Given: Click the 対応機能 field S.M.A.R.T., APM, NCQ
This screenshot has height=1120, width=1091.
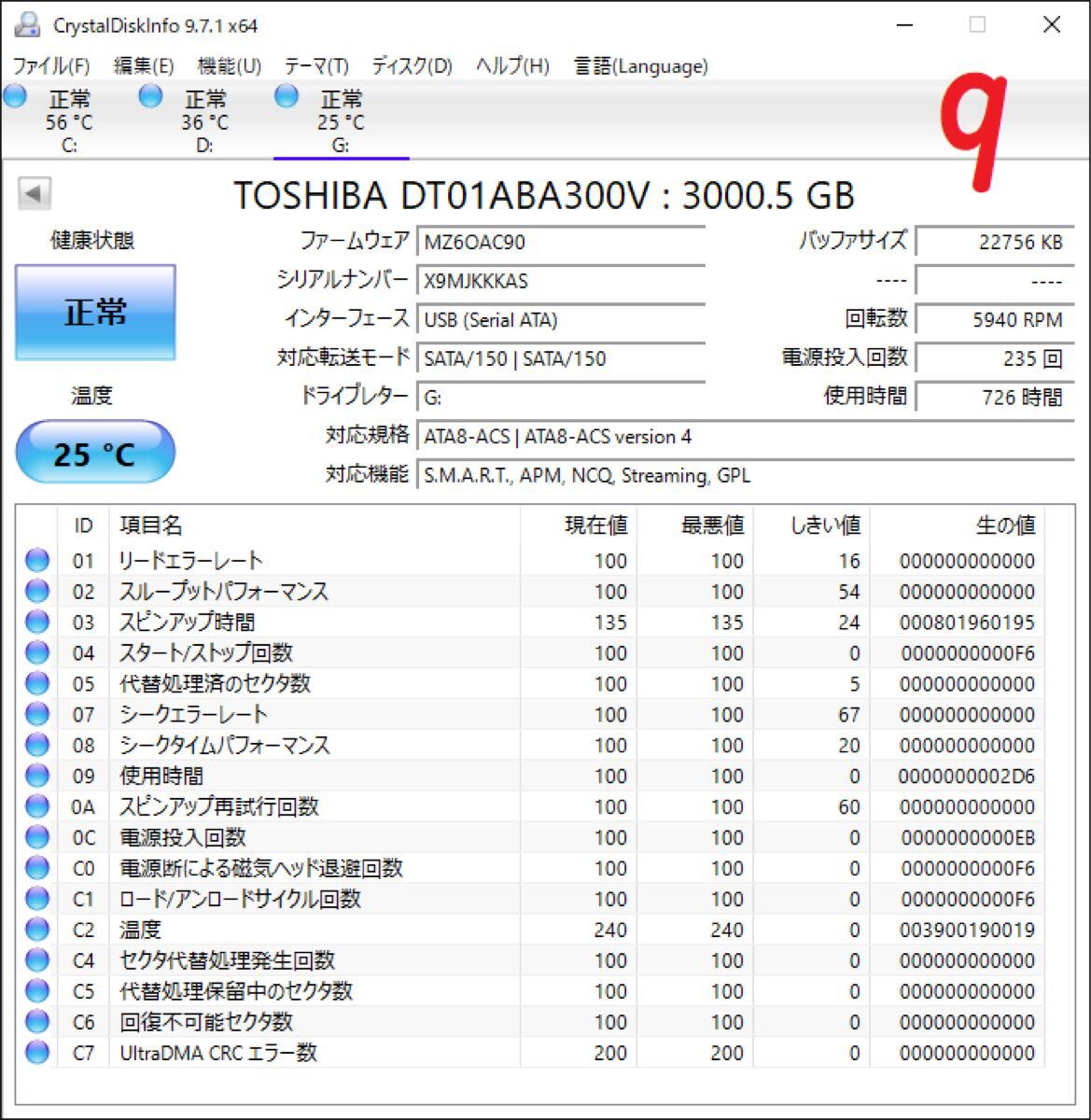Looking at the screenshot, I should click(745, 476).
